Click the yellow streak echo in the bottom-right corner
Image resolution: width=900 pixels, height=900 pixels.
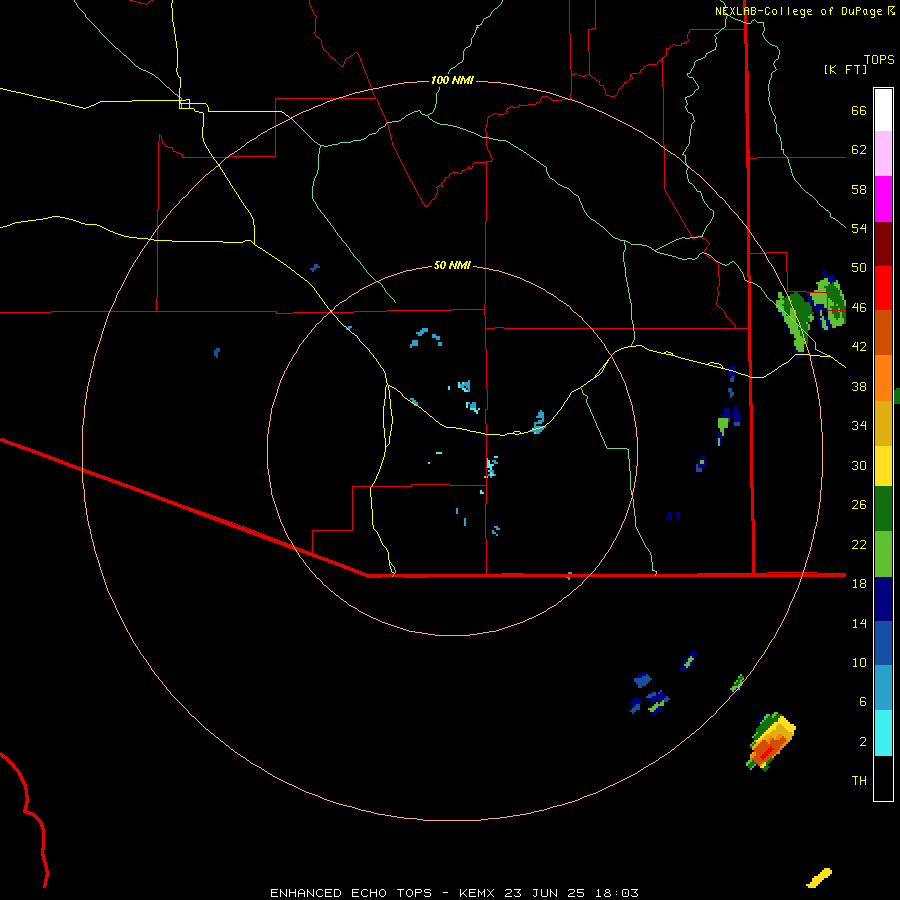[819, 878]
